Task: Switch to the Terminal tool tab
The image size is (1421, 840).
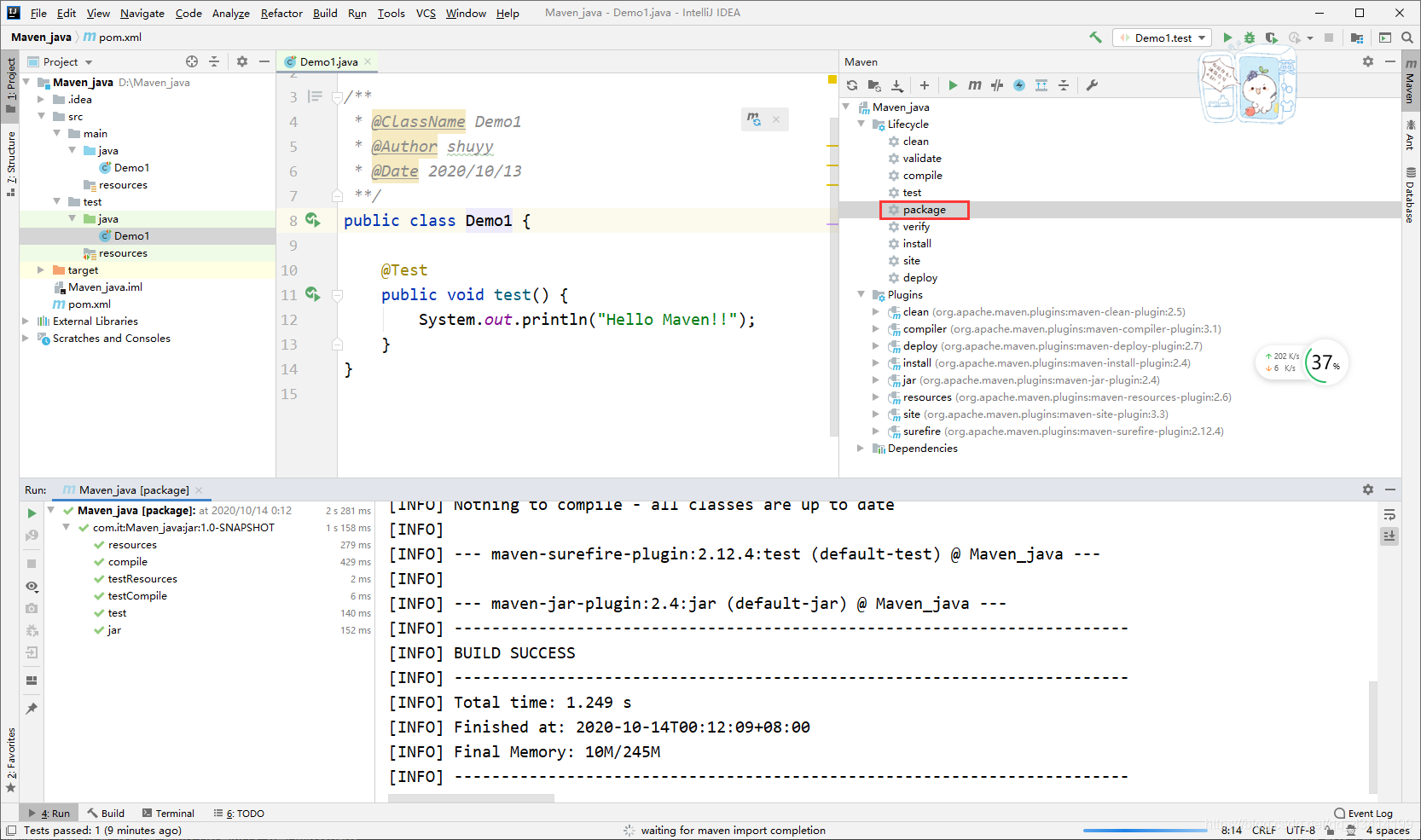Action: pyautogui.click(x=168, y=813)
